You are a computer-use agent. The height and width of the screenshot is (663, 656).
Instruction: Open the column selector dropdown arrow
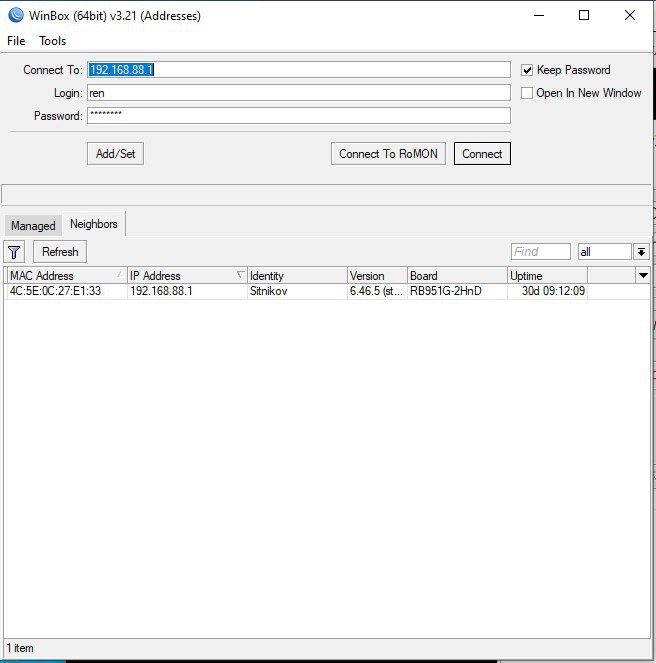[x=643, y=276]
